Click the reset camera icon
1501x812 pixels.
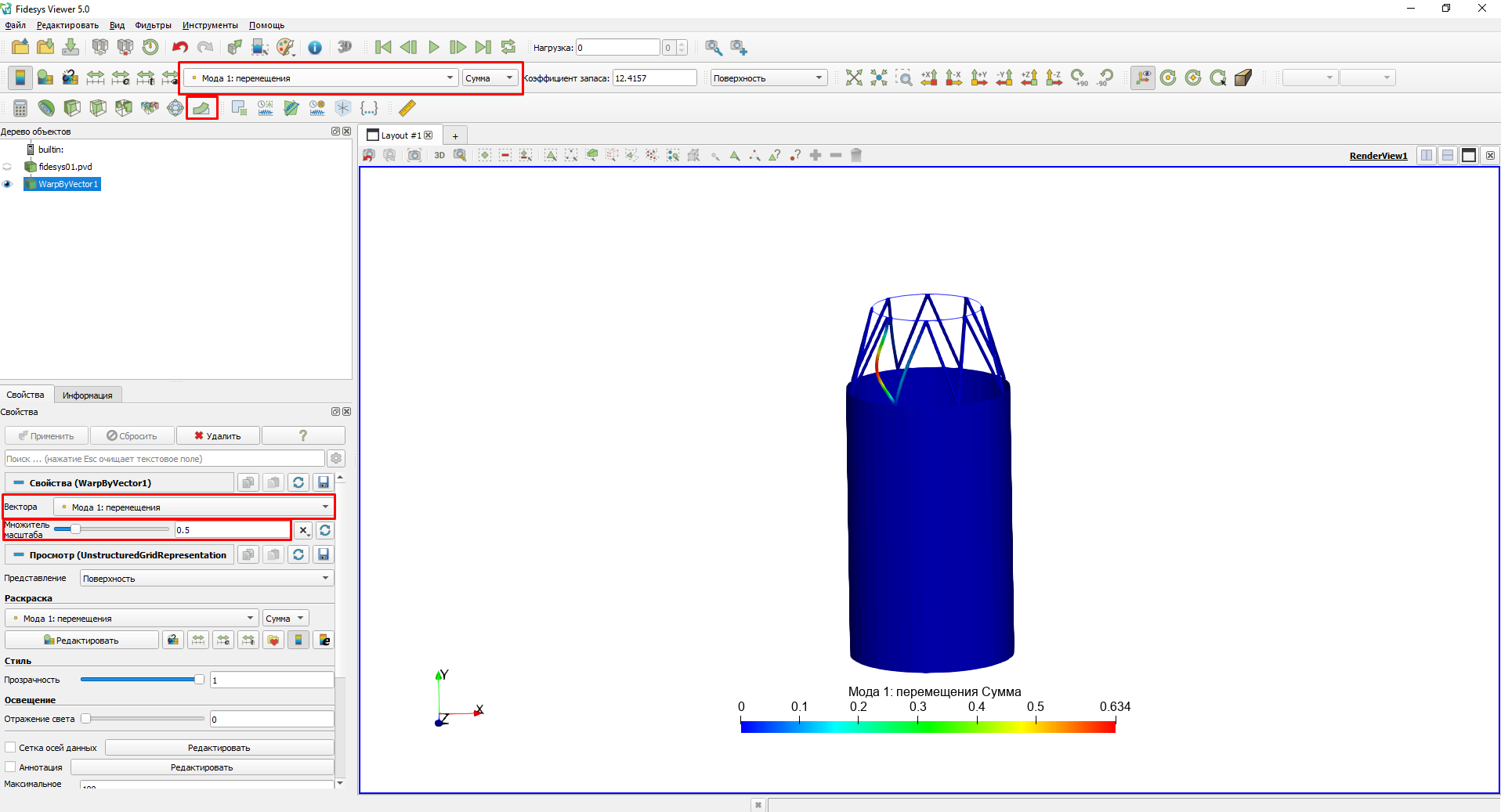click(x=854, y=78)
